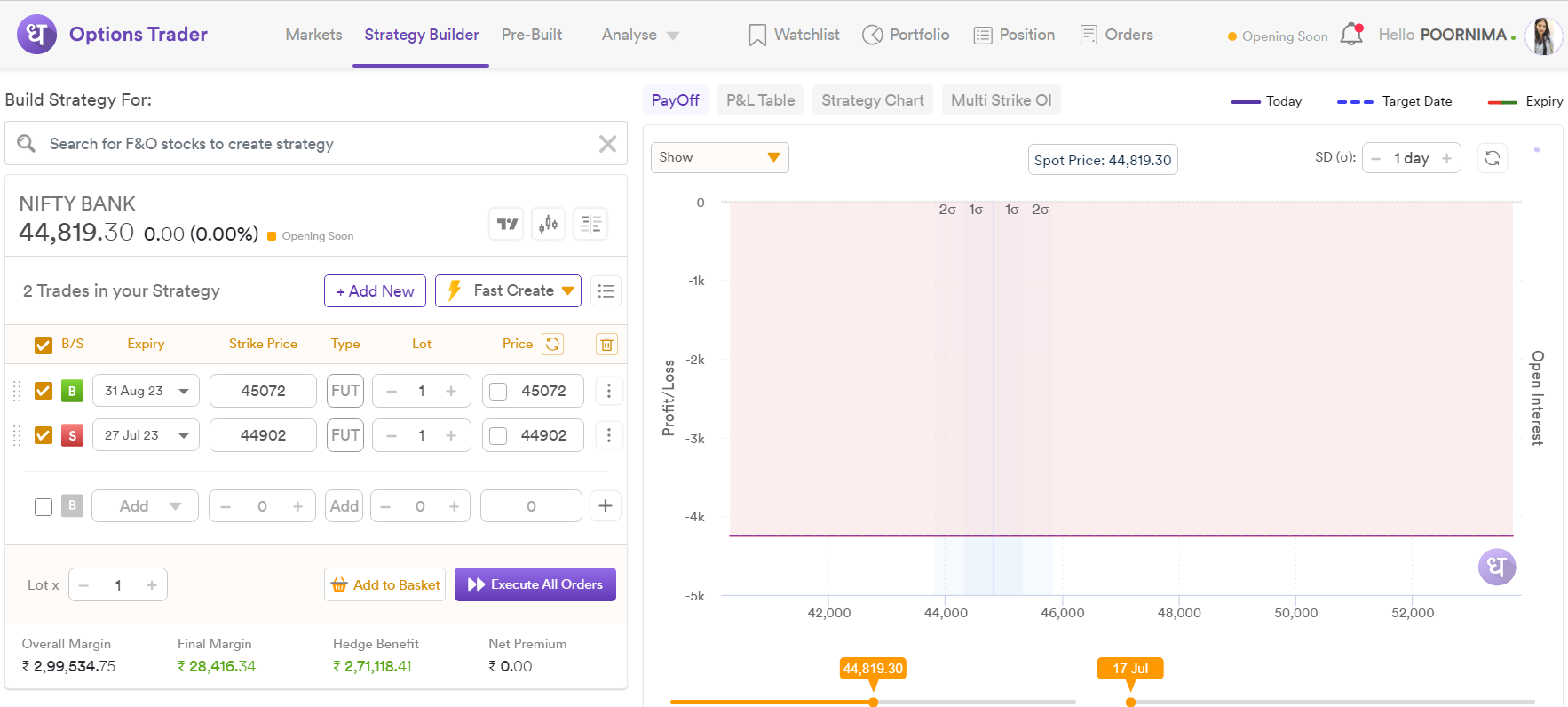
Task: Refresh prices icon in Price column header
Action: (553, 344)
